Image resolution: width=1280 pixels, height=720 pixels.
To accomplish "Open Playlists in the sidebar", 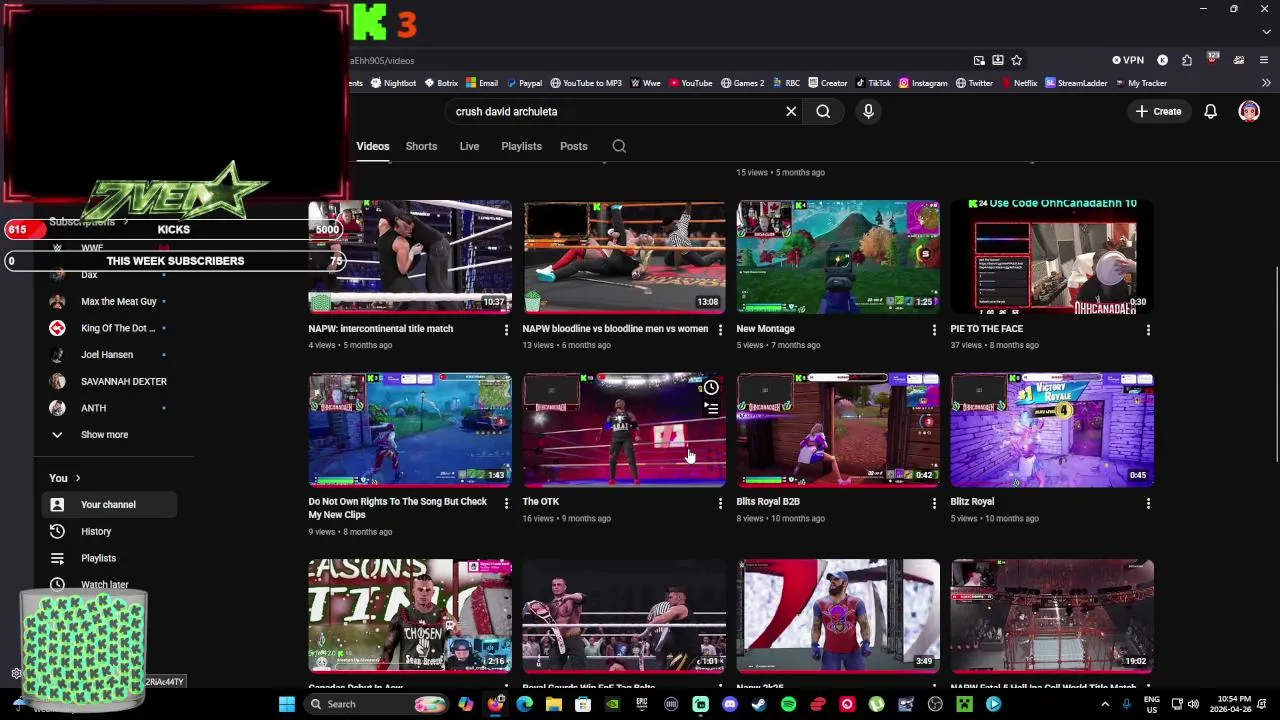I will pos(98,558).
